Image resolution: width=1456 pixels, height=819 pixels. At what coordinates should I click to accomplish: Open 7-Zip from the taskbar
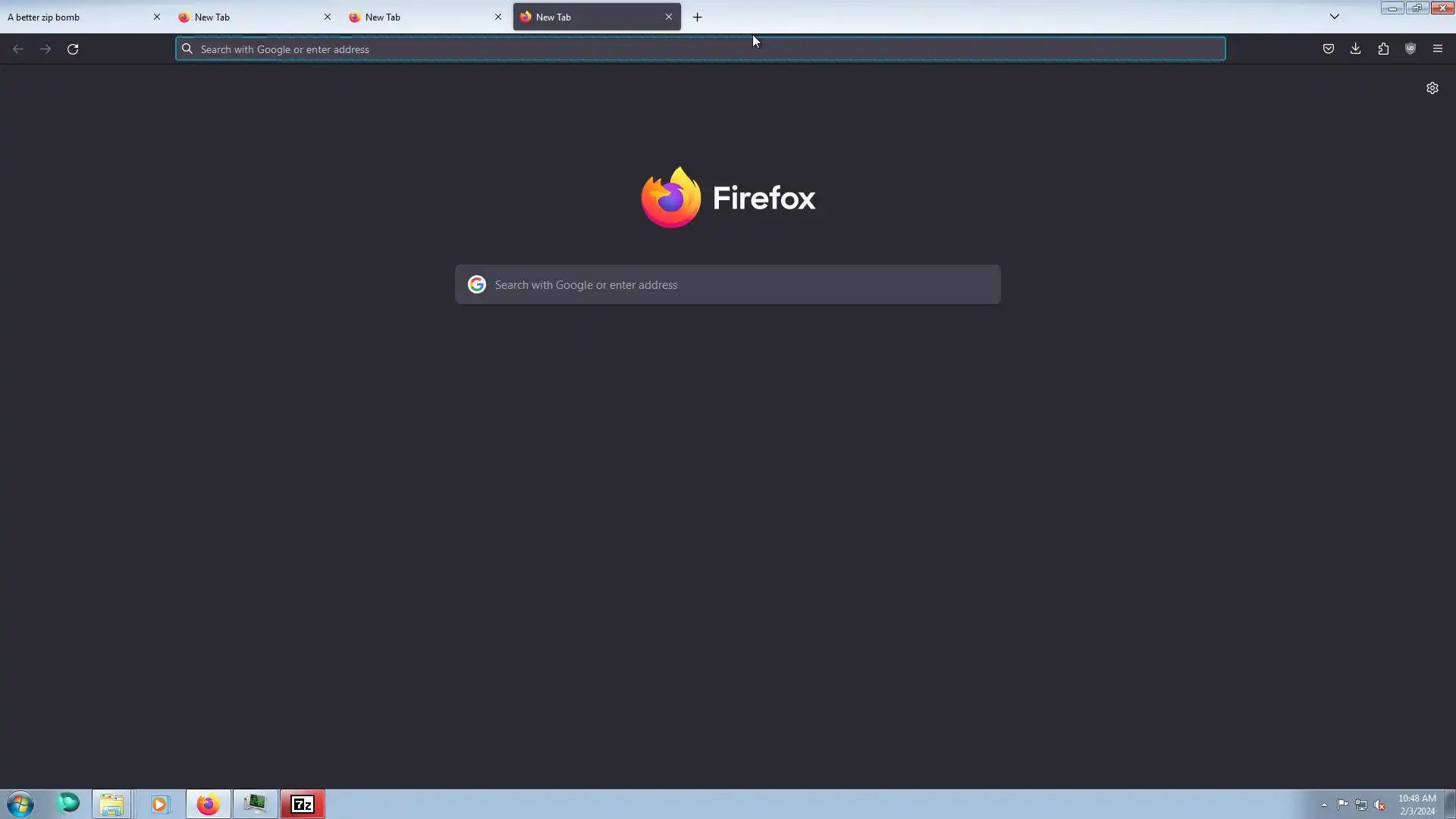[303, 804]
